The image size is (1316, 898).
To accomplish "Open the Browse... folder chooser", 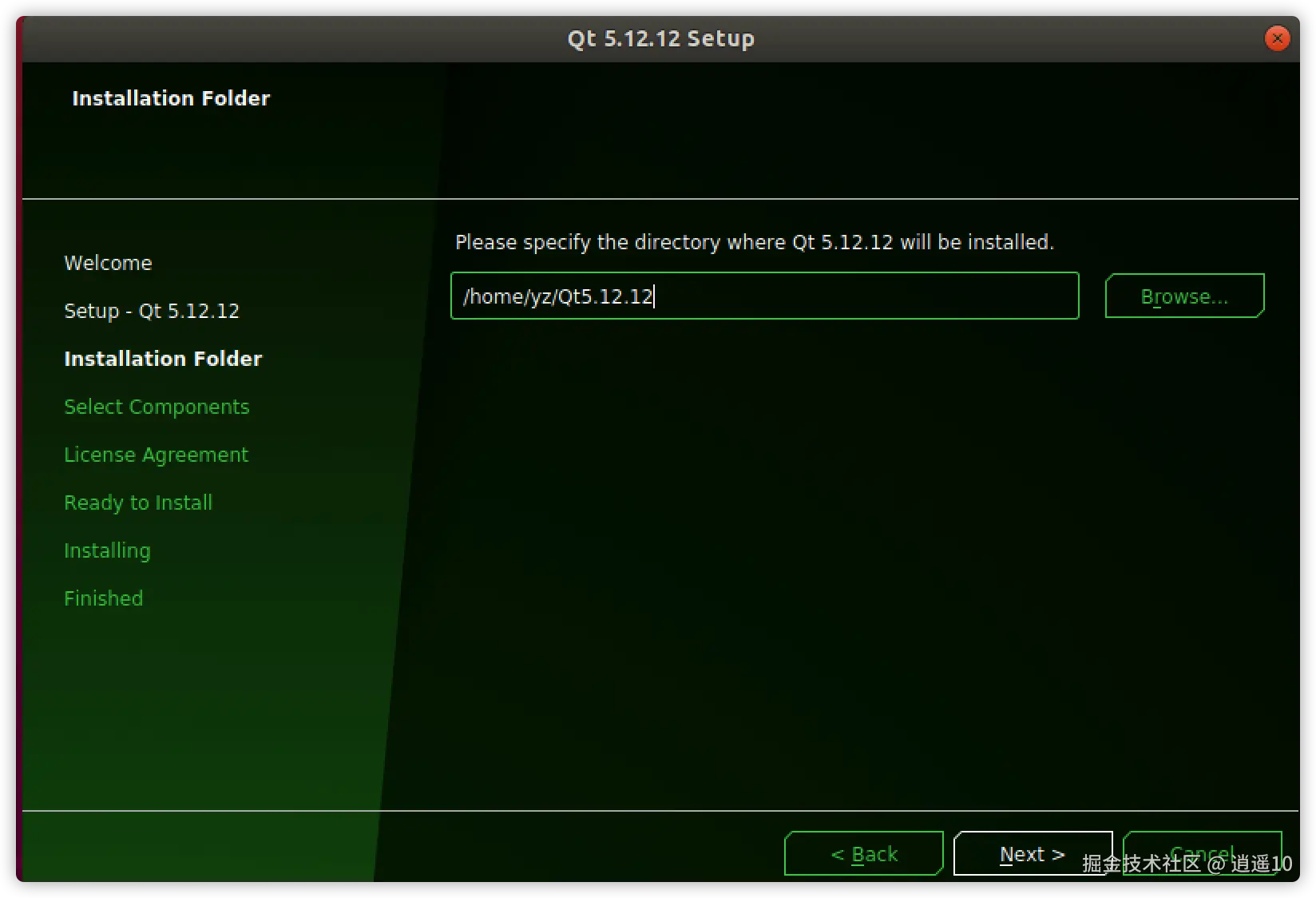I will pyautogui.click(x=1184, y=296).
